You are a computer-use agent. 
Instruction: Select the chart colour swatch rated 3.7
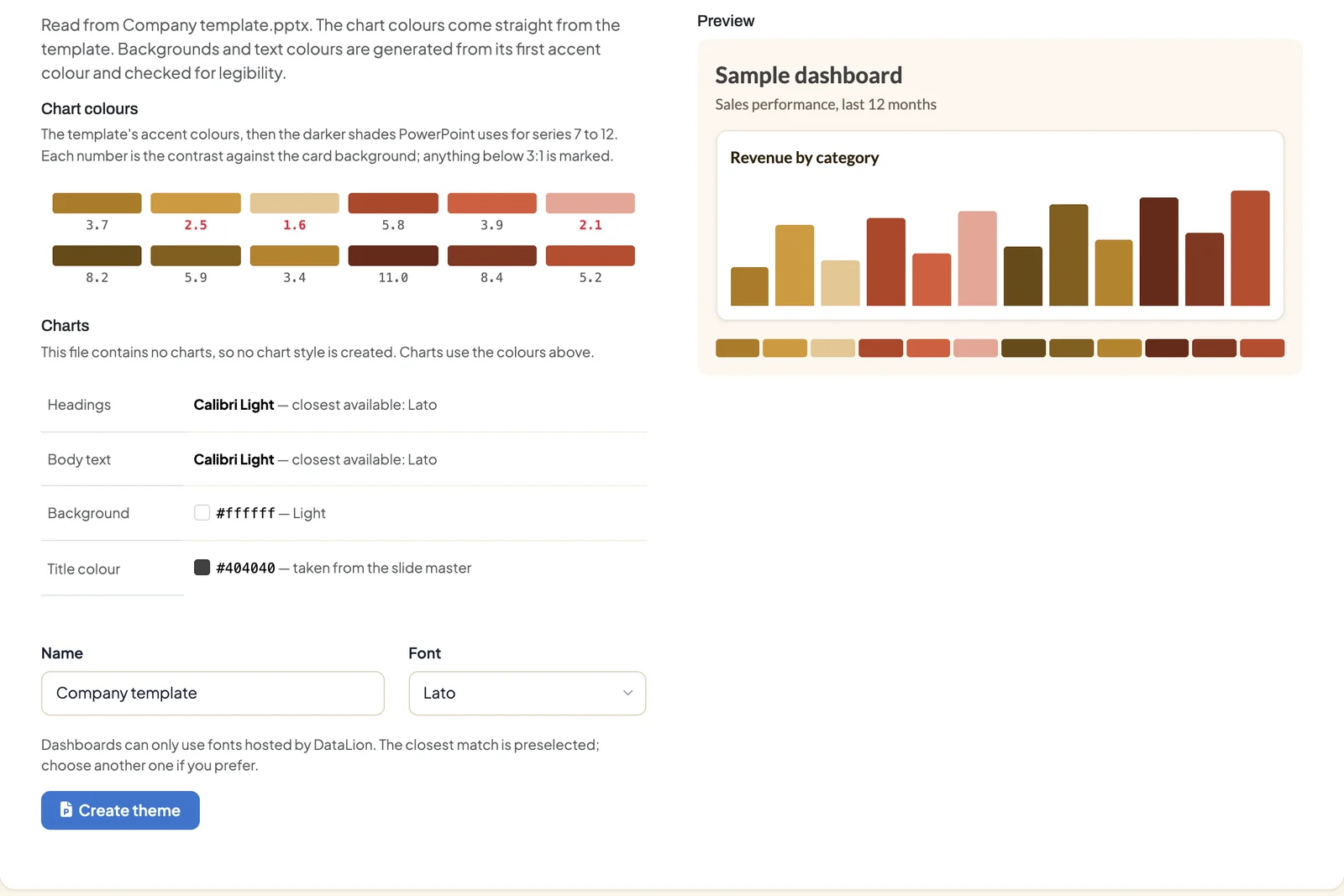click(x=97, y=203)
